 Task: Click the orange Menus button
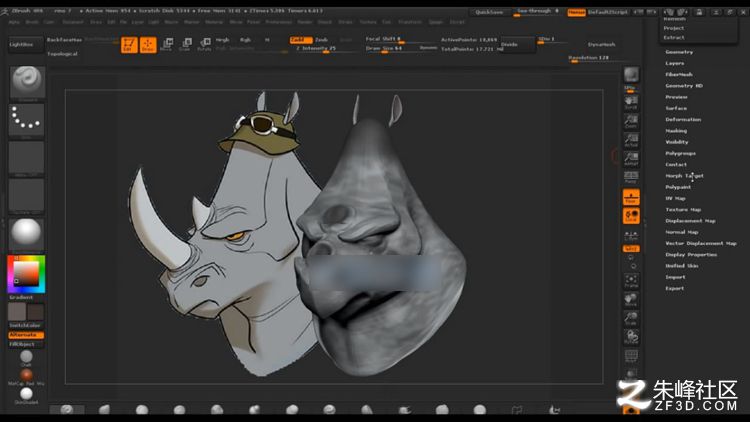click(576, 12)
